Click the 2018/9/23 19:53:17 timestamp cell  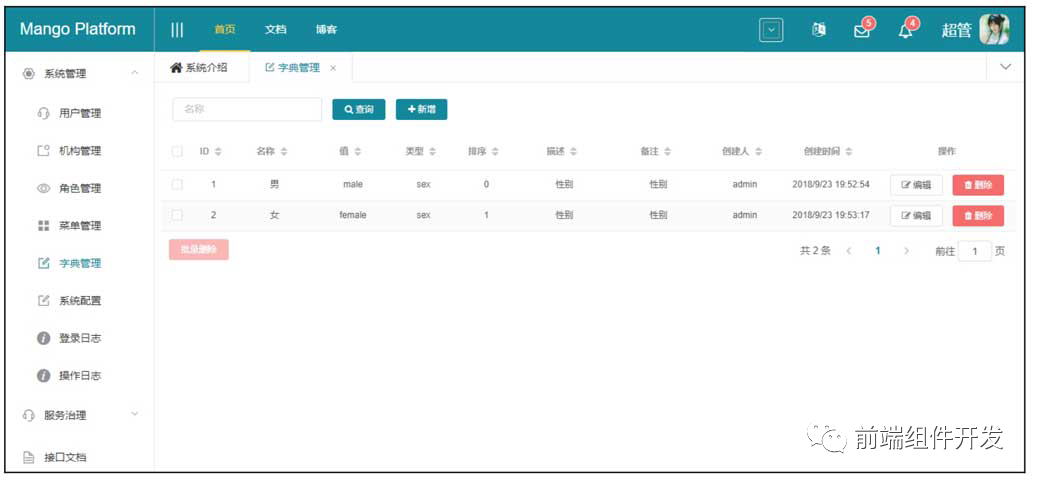831,215
